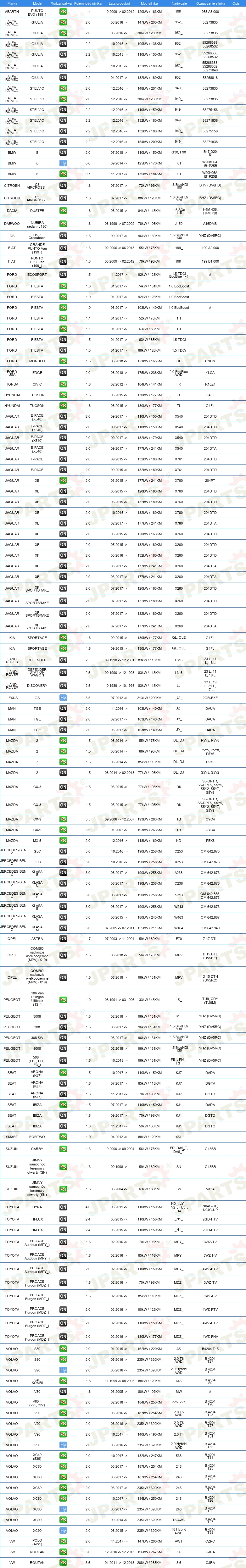The height and width of the screenshot is (1568, 246).
Task: Click the CIVIC model cell
Action: click(x=37, y=384)
